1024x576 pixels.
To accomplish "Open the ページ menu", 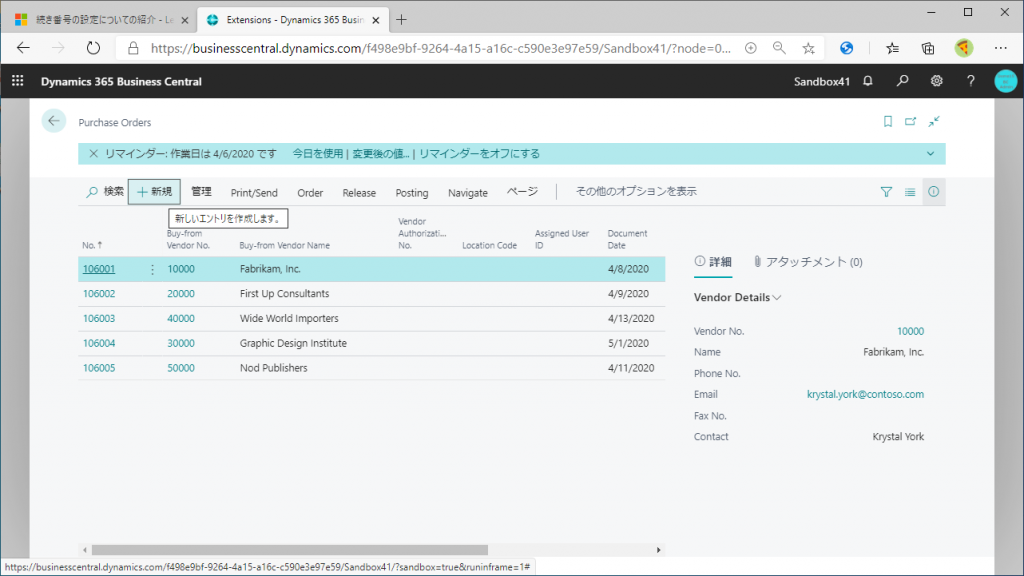I will click(522, 192).
